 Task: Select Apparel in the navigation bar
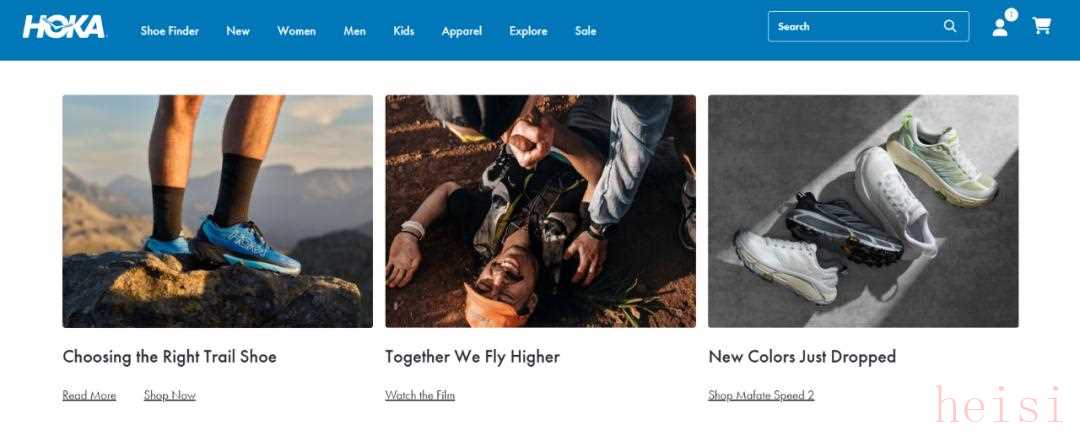tap(461, 31)
